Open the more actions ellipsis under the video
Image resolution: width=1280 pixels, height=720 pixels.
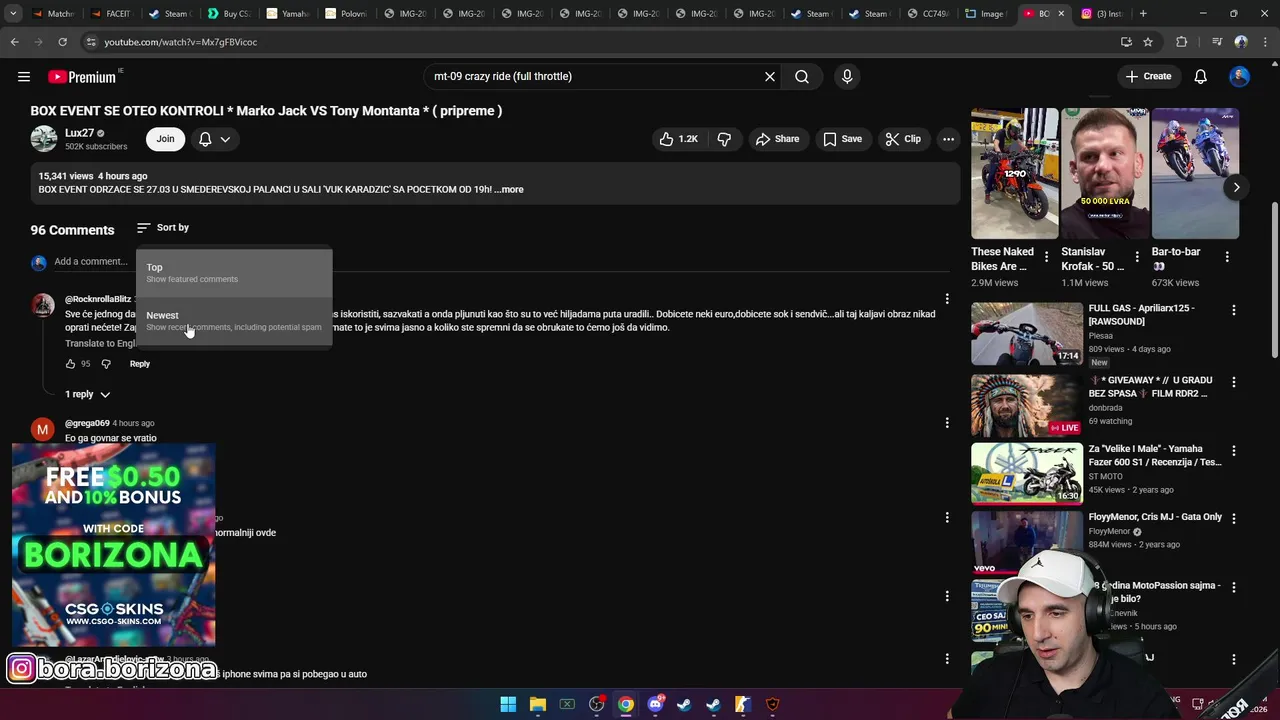coord(948,139)
